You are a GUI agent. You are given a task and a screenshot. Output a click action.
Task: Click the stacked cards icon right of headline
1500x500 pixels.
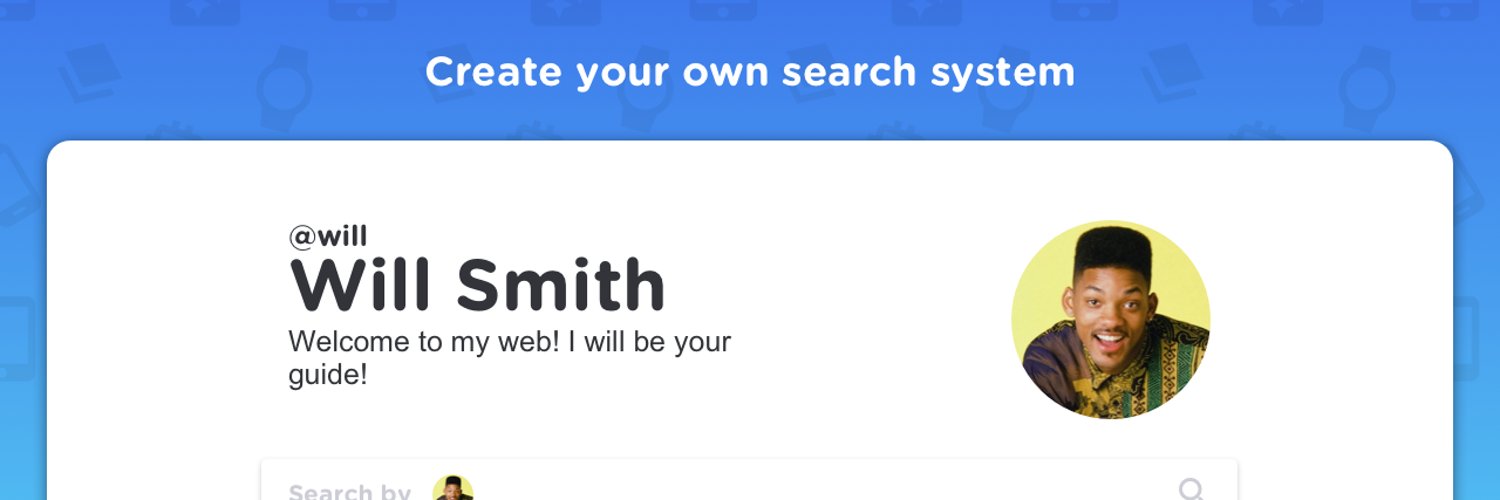click(x=1173, y=72)
